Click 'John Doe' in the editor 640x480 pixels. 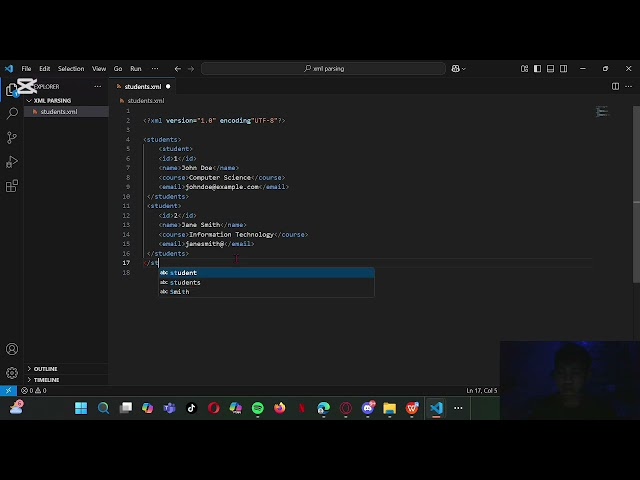197,168
